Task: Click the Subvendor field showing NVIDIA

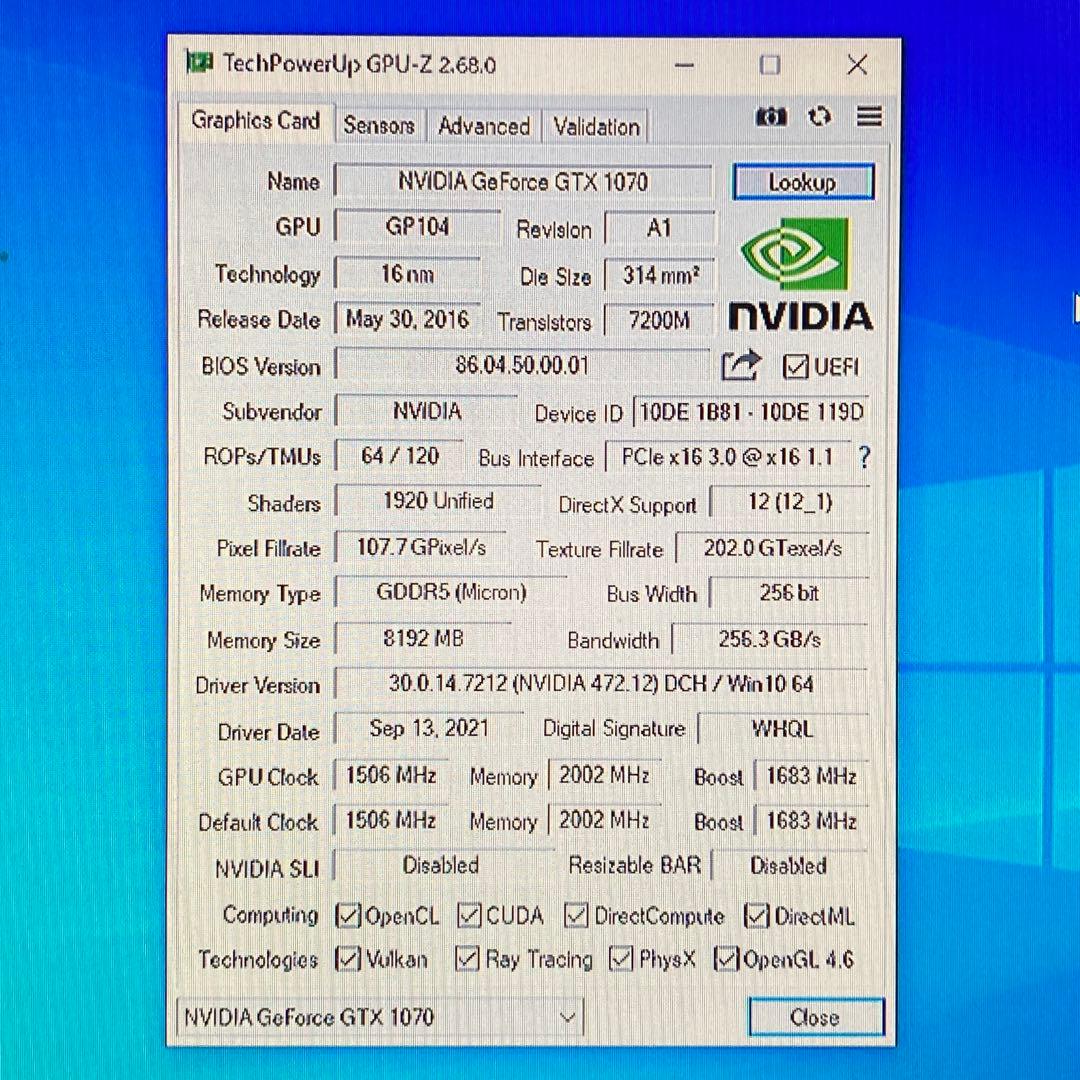Action: pos(426,411)
